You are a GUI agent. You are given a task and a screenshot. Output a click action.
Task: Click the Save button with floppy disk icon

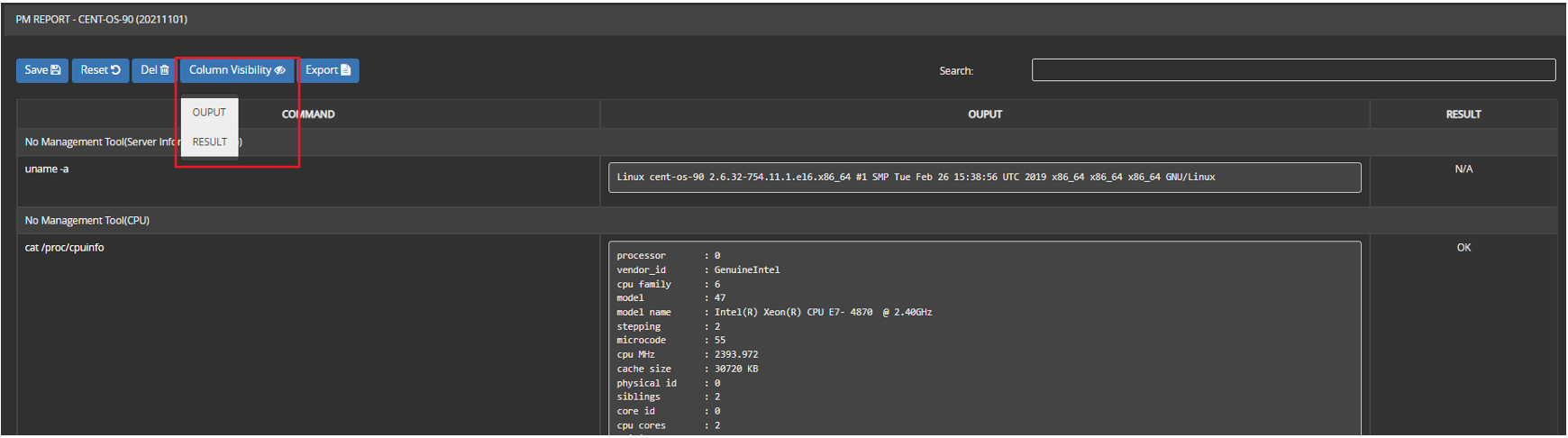pyautogui.click(x=42, y=70)
